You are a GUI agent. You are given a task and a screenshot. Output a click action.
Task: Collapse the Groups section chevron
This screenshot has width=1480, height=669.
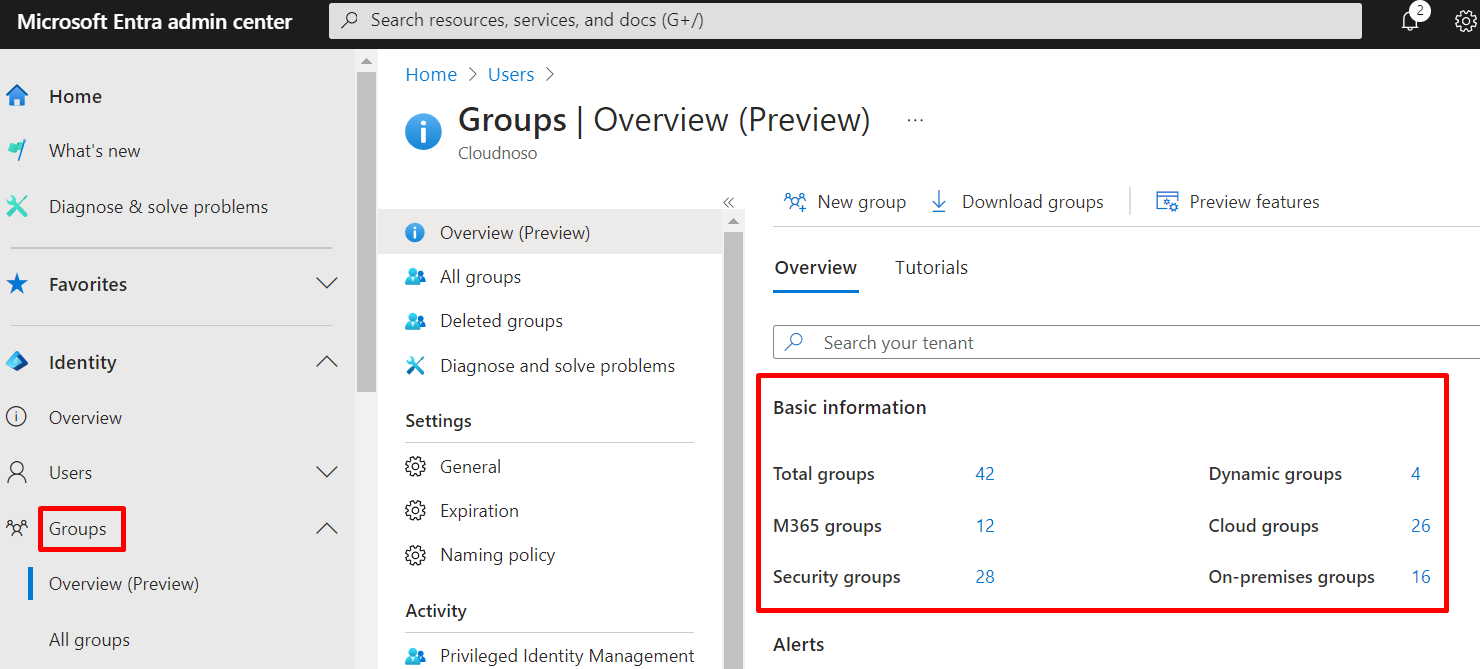point(327,528)
